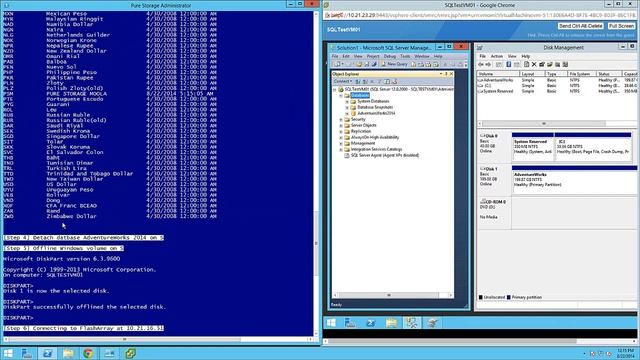This screenshot has height=360, width=640.
Task: Open File Explorer from the host taskbar
Action: pyautogui.click(x=68, y=353)
